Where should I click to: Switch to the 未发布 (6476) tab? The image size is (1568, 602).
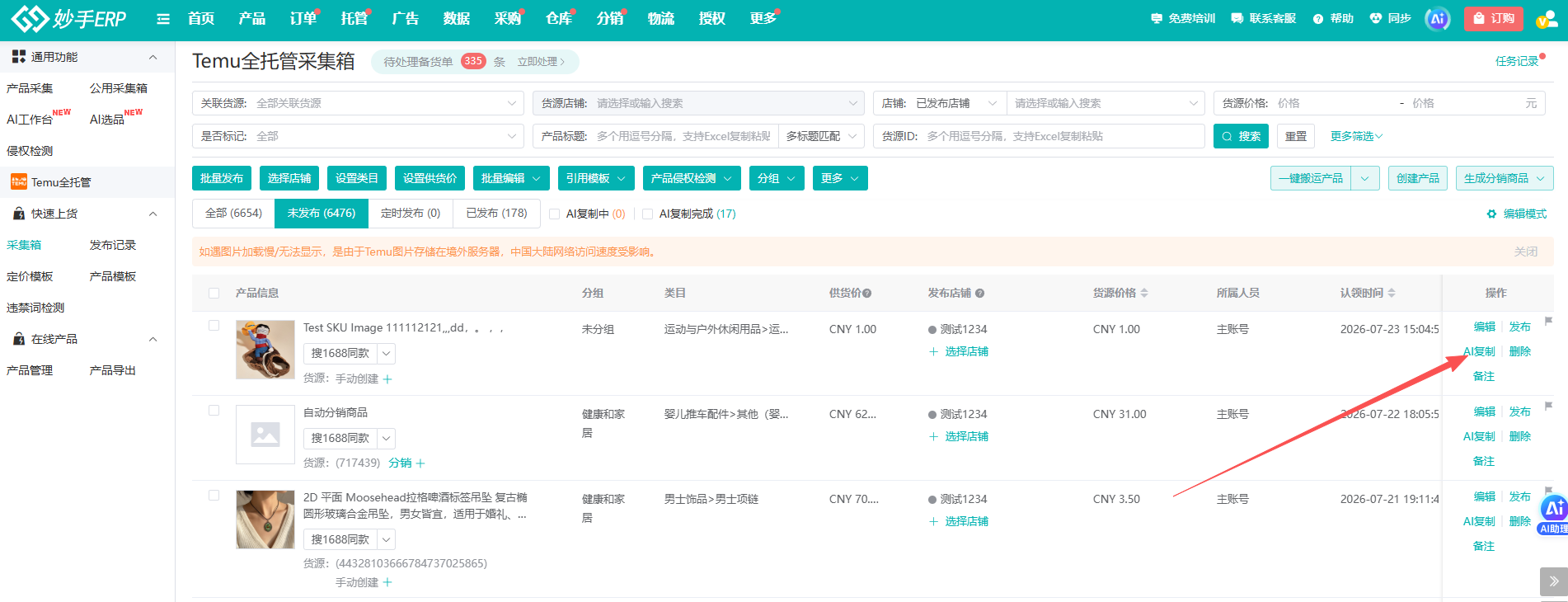coord(322,213)
